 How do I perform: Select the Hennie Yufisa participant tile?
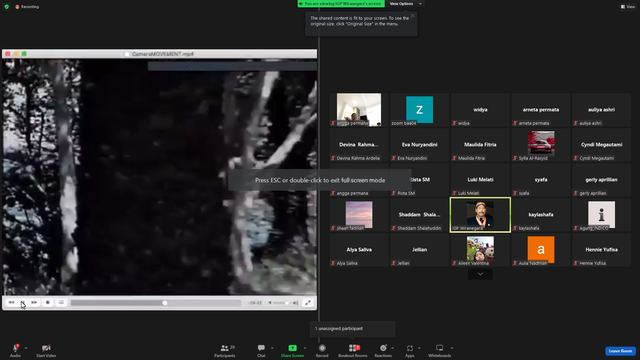coord(601,250)
